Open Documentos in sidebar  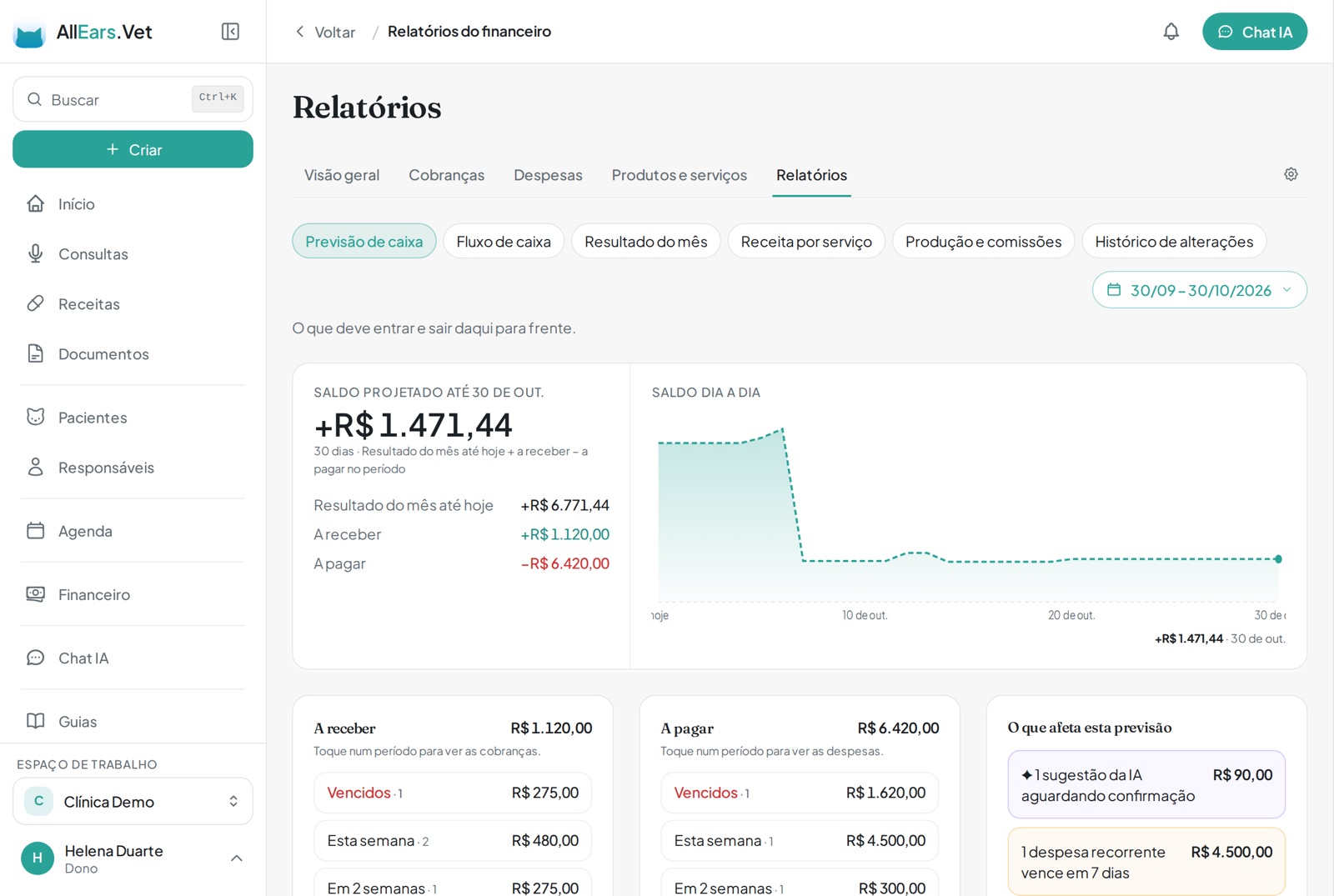(x=133, y=354)
